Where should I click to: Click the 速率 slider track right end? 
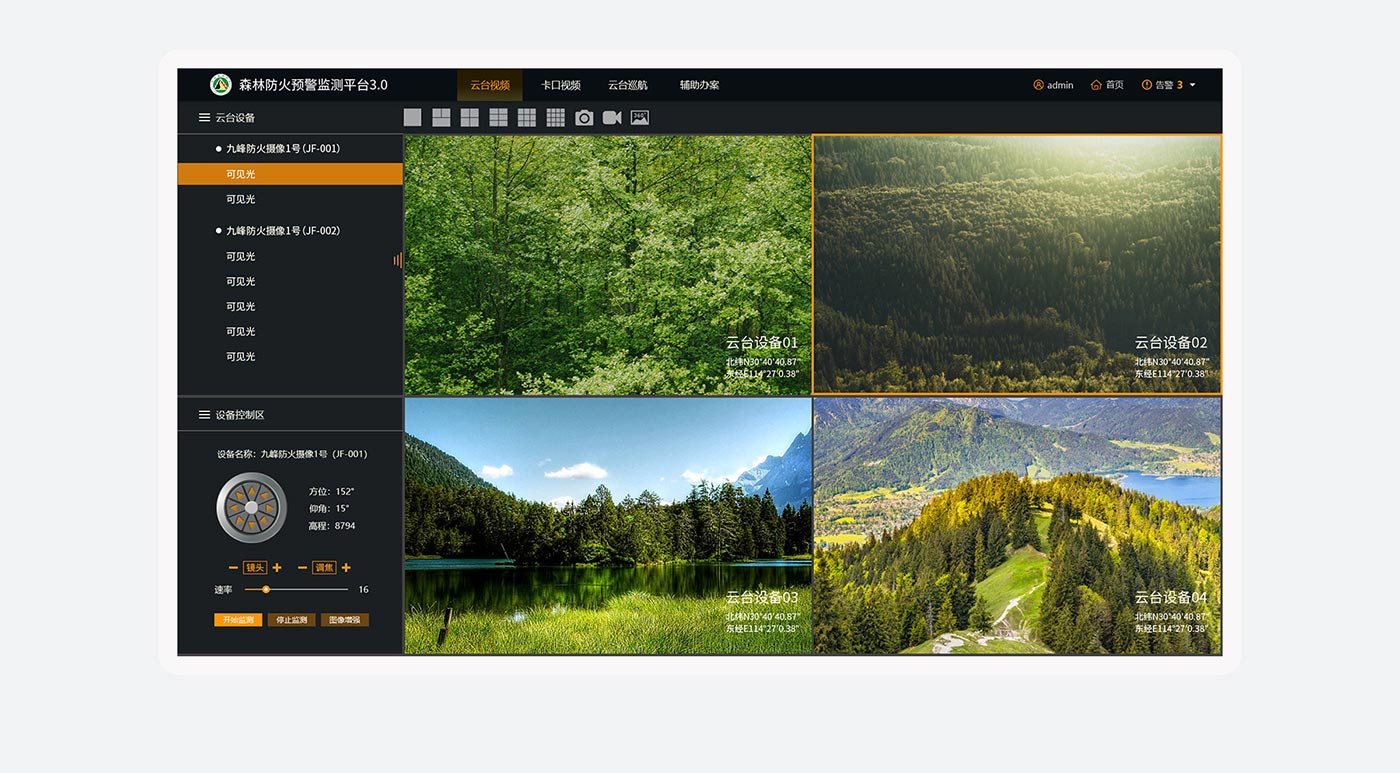click(345, 590)
